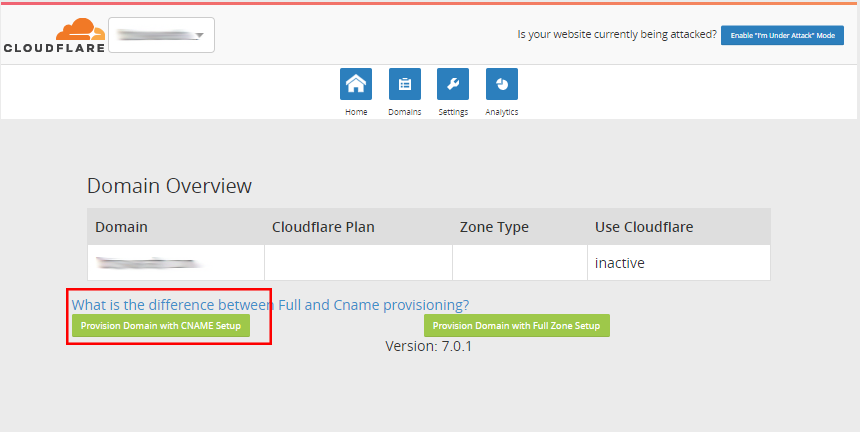Click the Cloudflare Plan column header
The height and width of the screenshot is (432, 860).
point(323,227)
